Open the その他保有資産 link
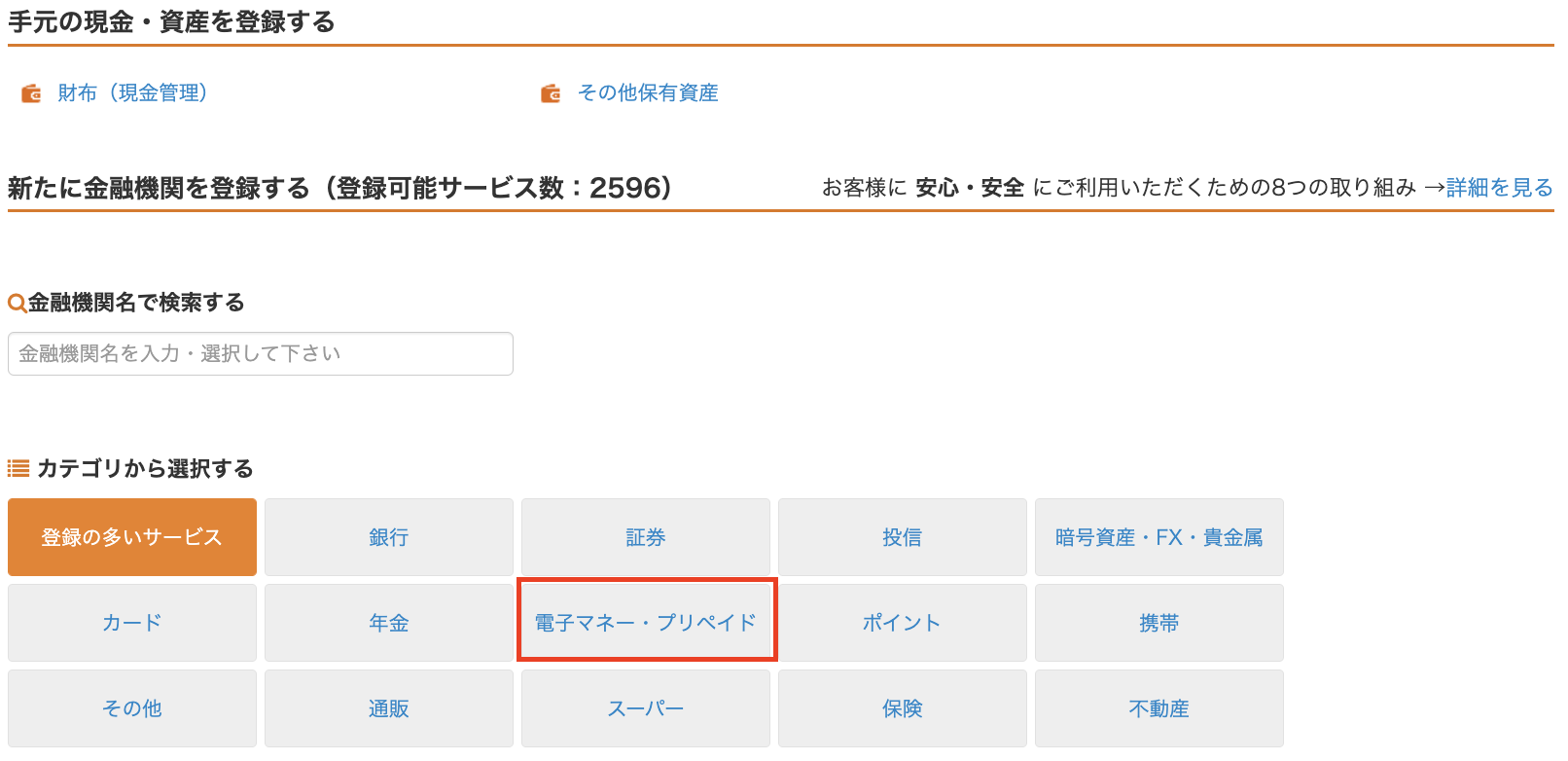 648,93
